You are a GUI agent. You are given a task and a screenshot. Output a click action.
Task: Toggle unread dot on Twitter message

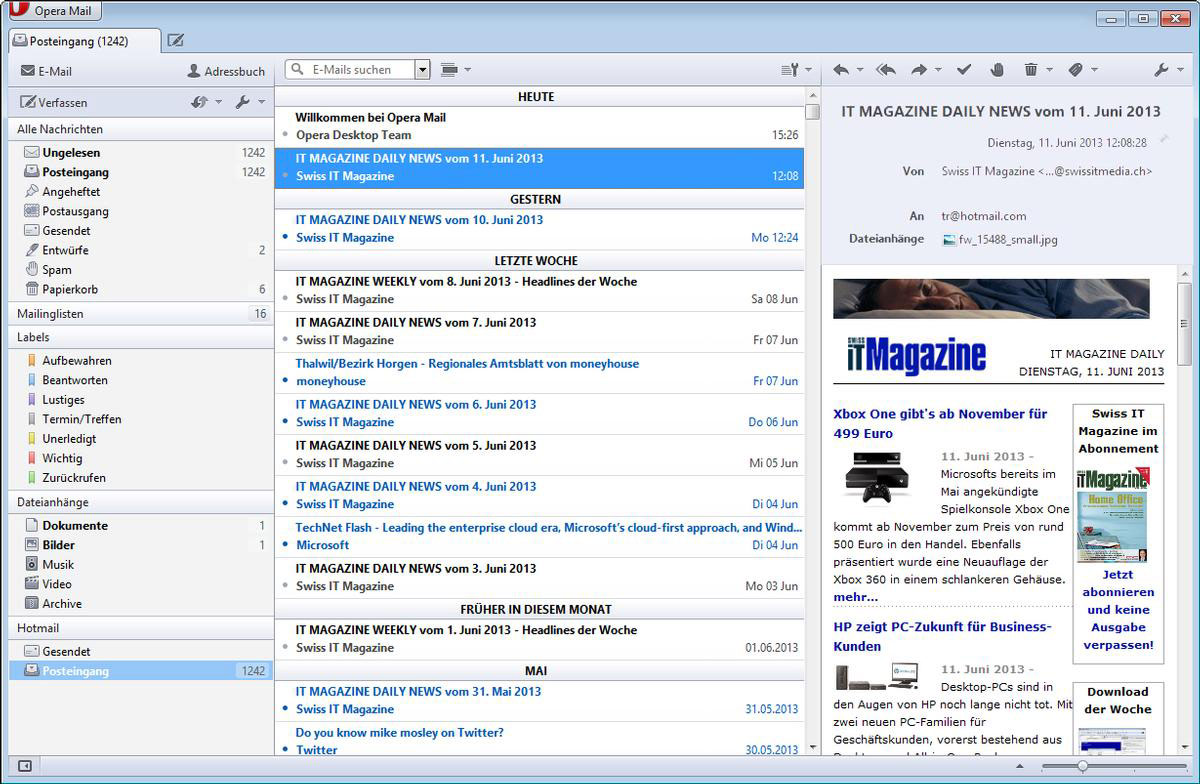[x=285, y=750]
